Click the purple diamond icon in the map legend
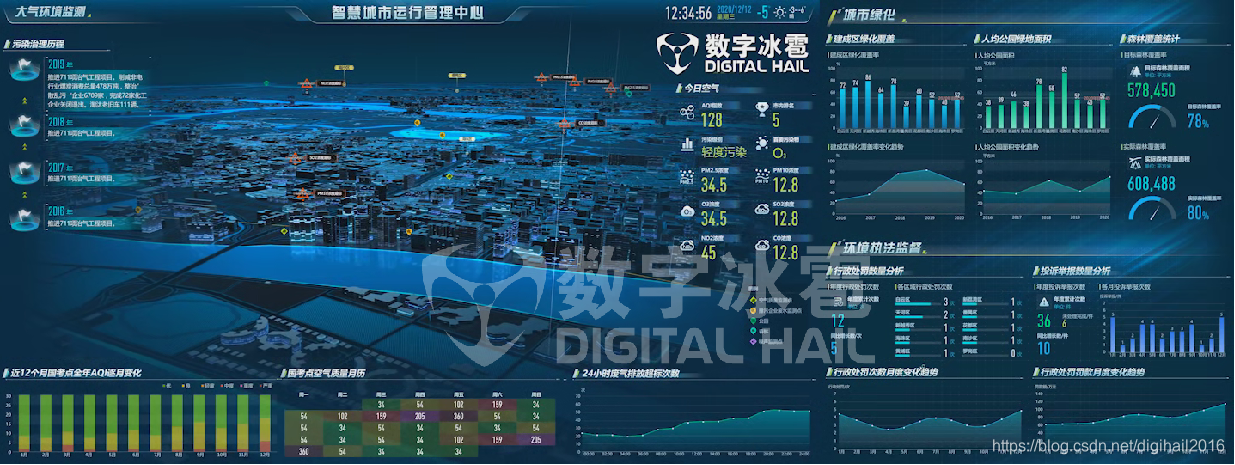 click(x=752, y=343)
